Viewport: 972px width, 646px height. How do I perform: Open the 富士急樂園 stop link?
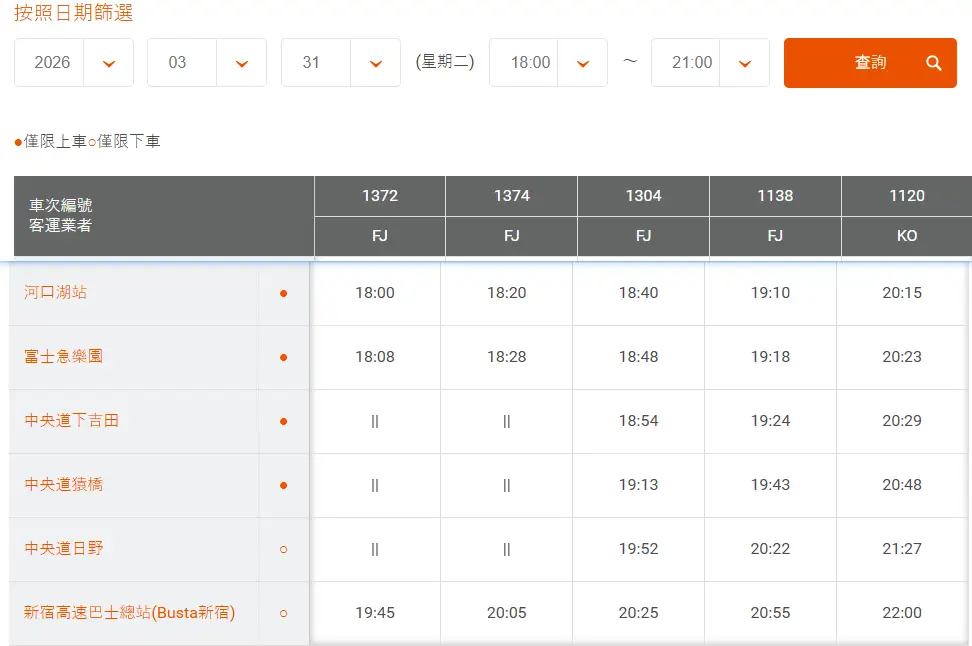(64, 356)
